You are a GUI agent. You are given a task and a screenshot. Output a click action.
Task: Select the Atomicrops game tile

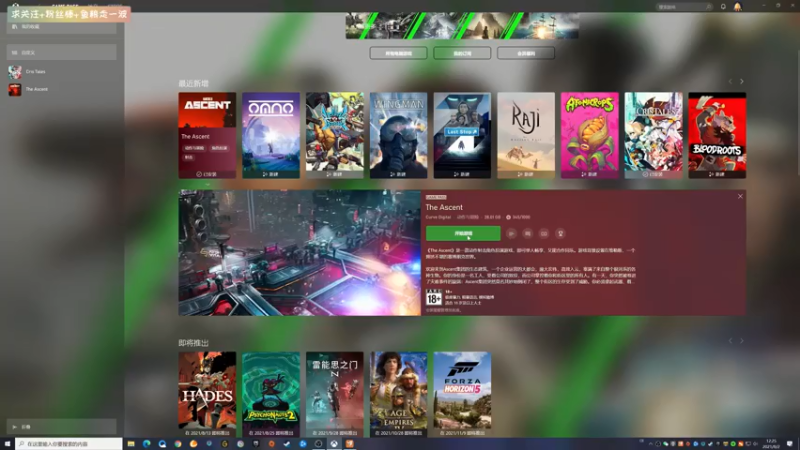pyautogui.click(x=590, y=135)
